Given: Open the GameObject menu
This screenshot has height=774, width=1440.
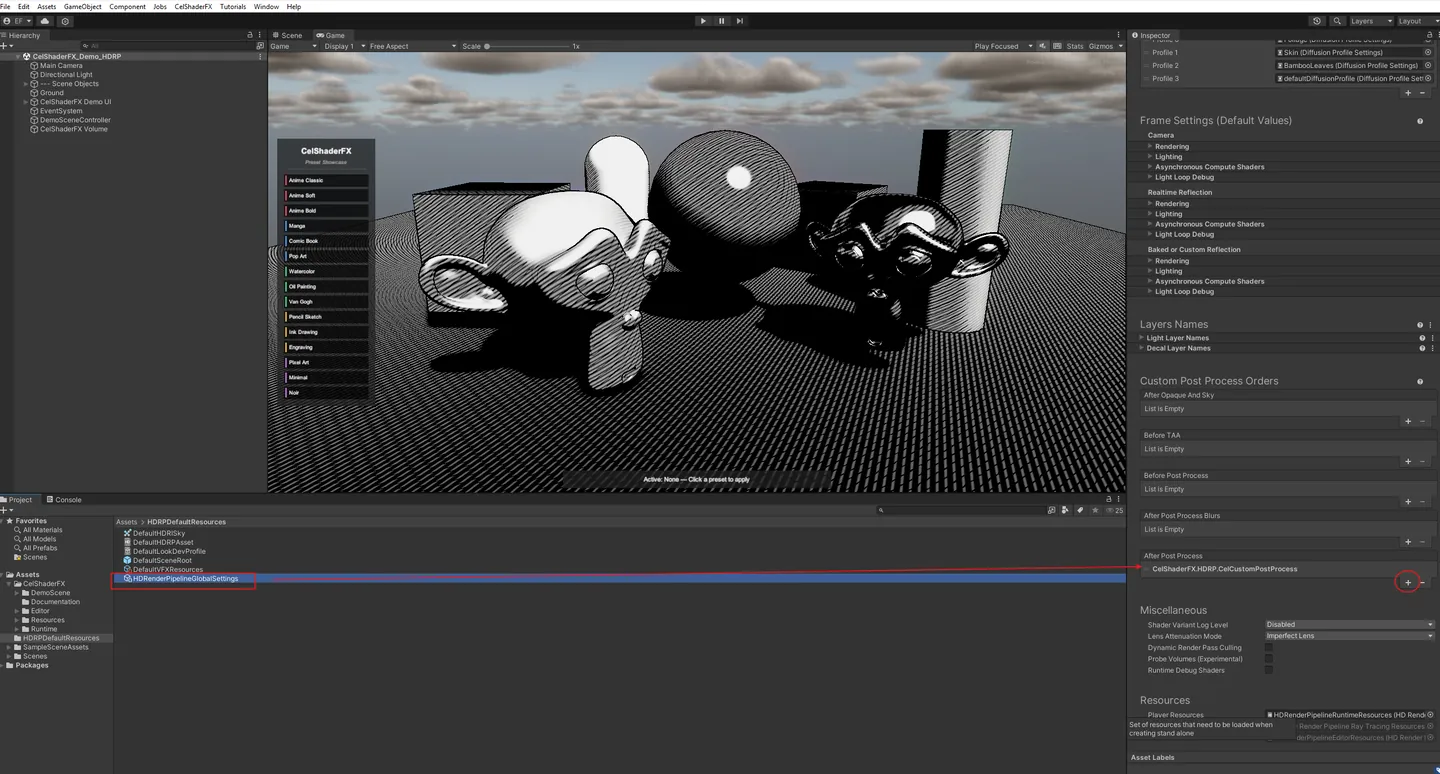Looking at the screenshot, I should point(83,6).
